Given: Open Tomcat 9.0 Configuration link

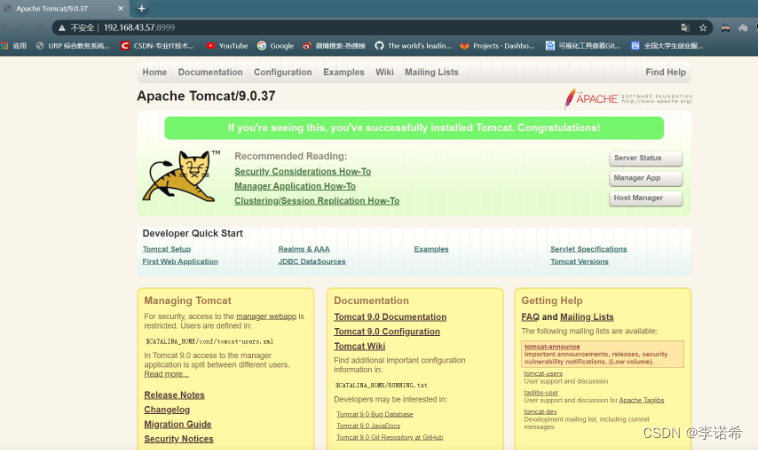Looking at the screenshot, I should (x=387, y=332).
